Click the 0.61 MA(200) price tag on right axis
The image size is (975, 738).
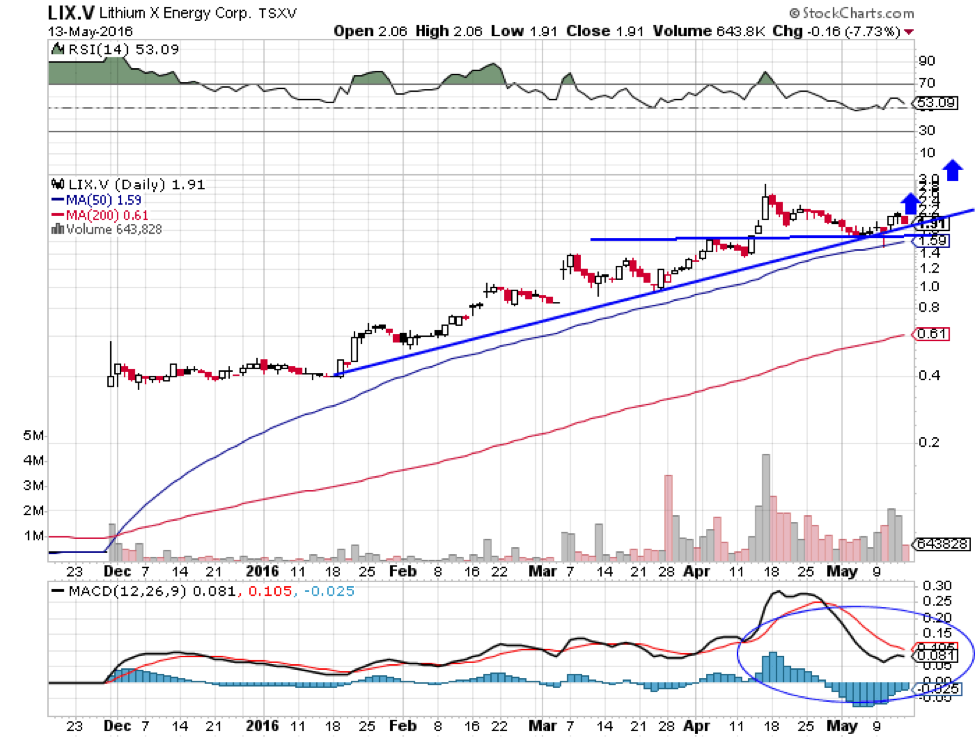tap(933, 334)
